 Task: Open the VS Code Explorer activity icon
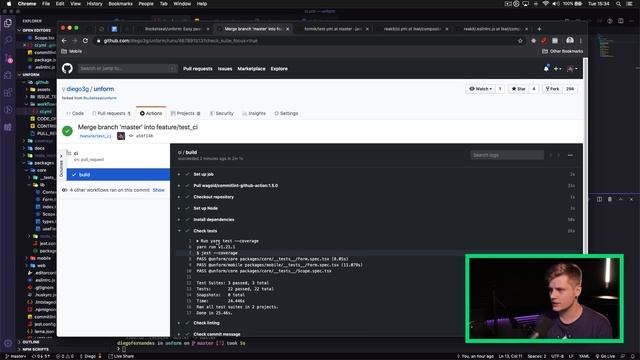pos(8,23)
